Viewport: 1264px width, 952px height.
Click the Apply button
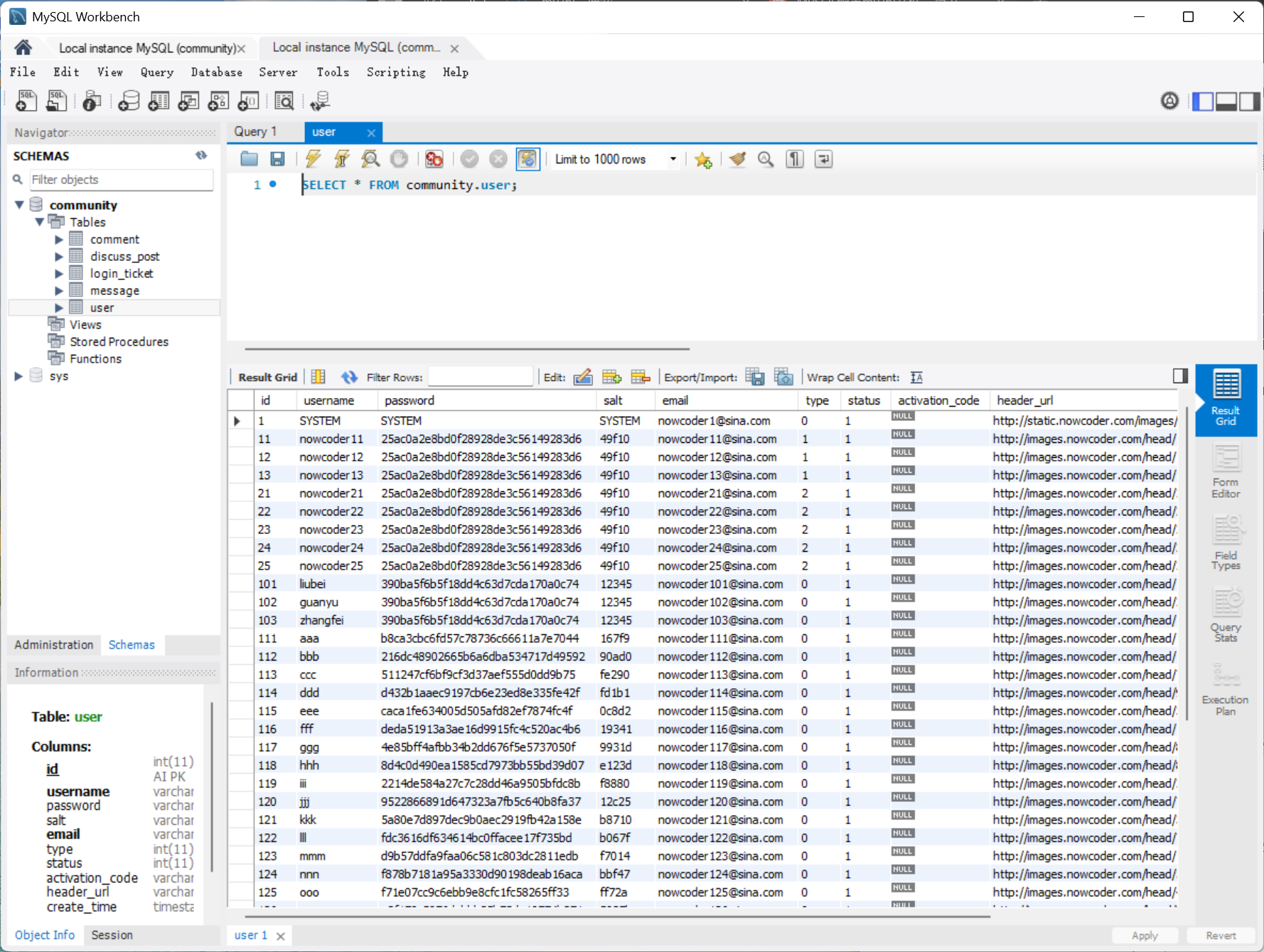tap(1145, 936)
